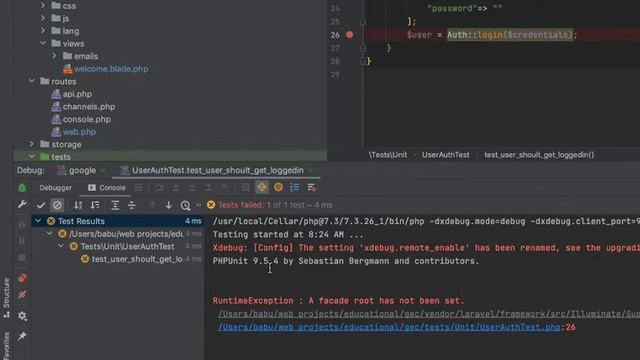Expand the lang folder
640x360 pixels.
43,31
